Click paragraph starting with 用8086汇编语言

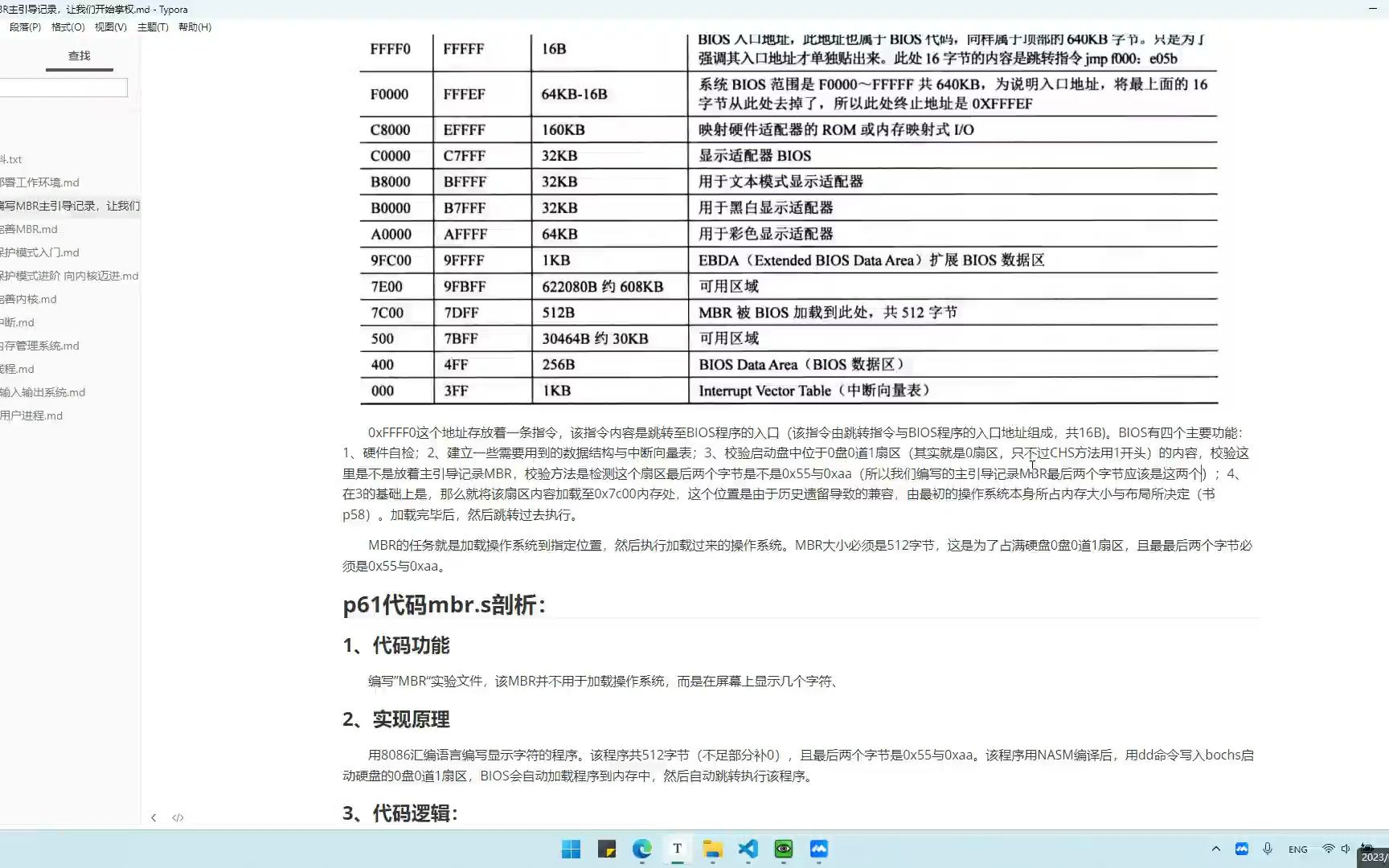point(798,765)
